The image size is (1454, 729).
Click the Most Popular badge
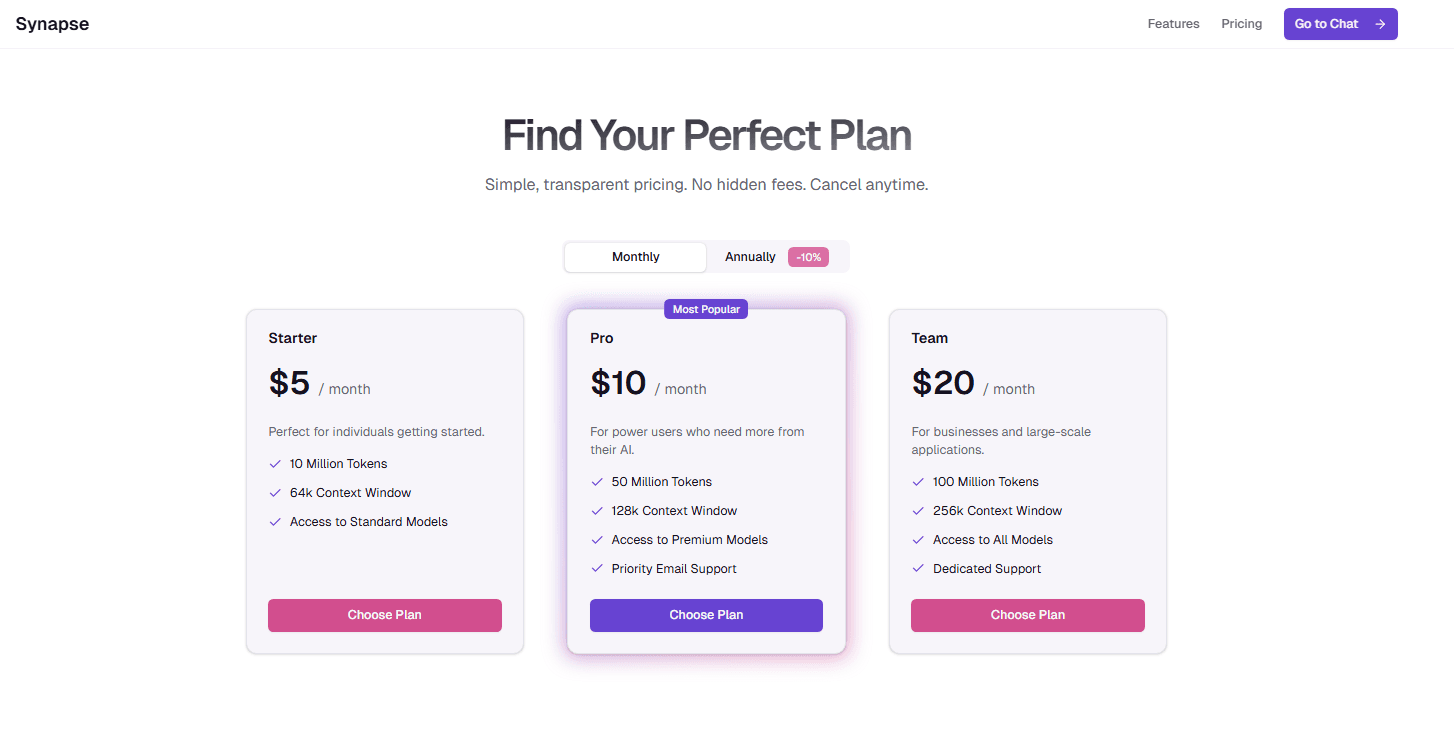pyautogui.click(x=706, y=310)
